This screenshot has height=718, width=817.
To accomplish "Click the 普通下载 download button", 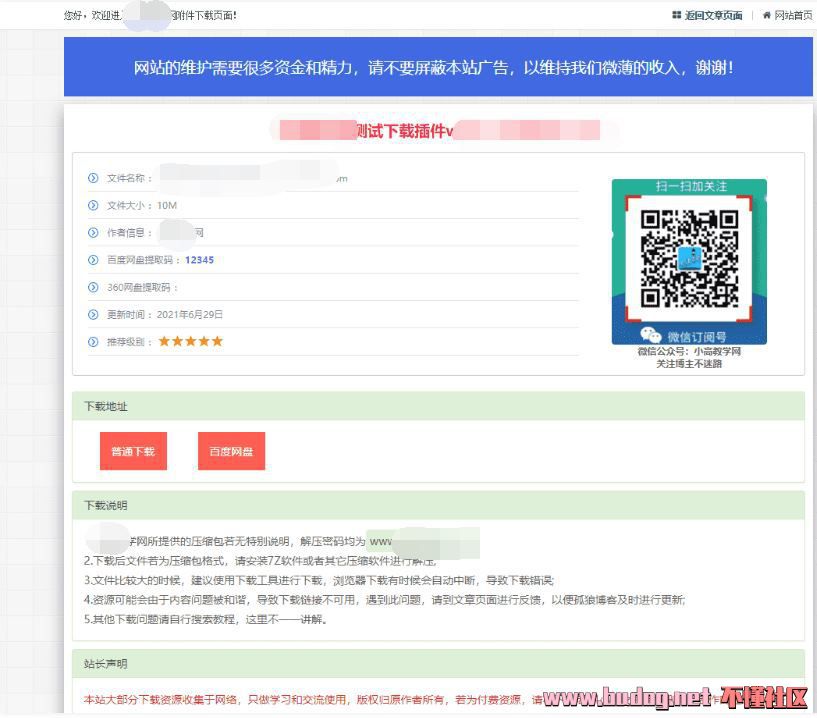I will click(133, 452).
